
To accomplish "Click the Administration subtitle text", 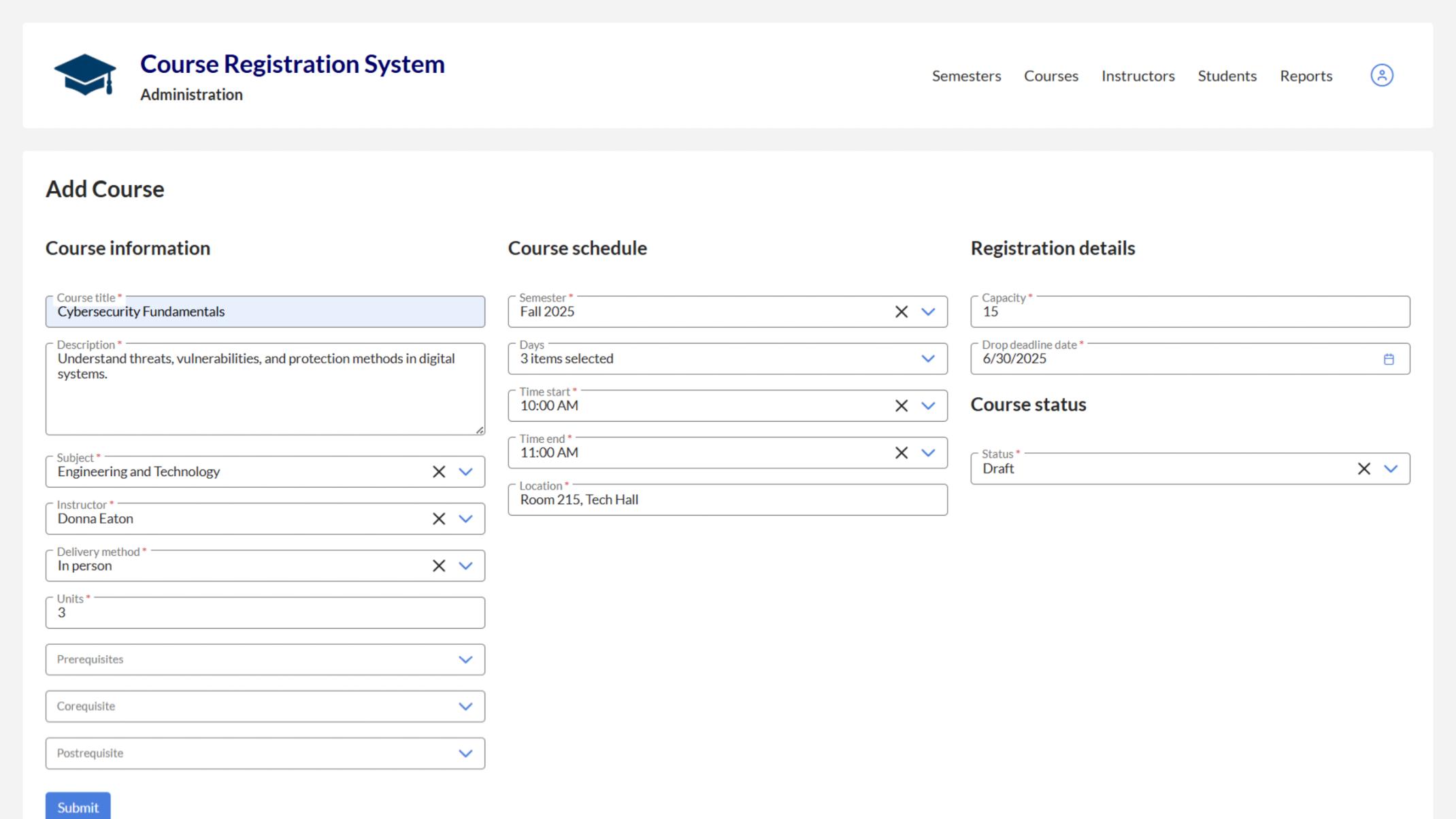I will 191,95.
